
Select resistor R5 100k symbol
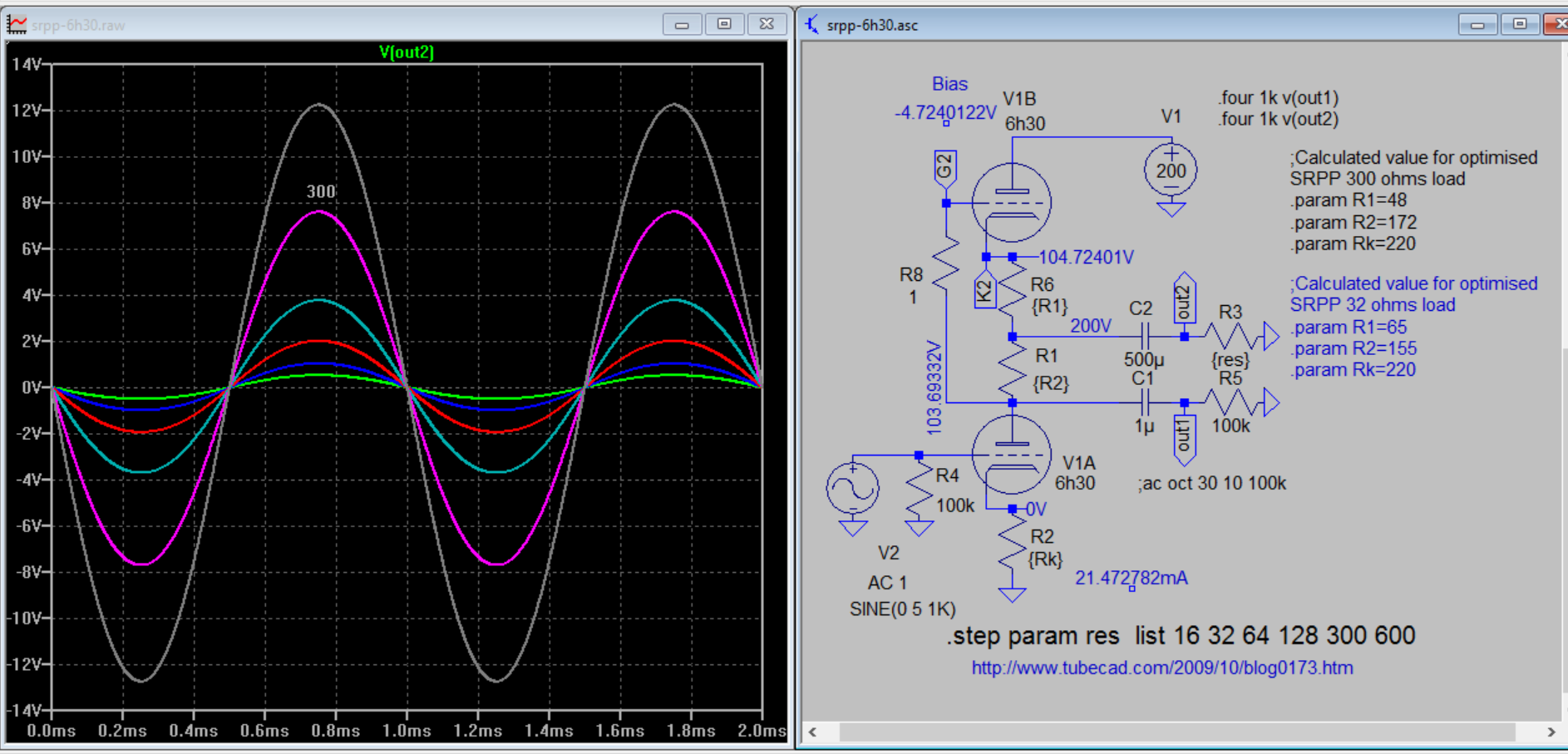[1232, 403]
